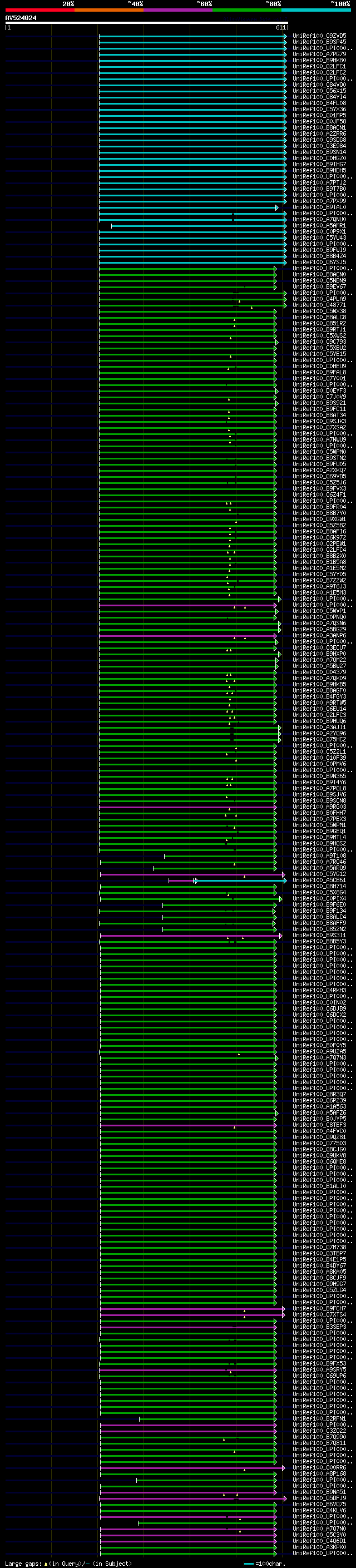This screenshot has width=356, height=1568.
Task: Click UniRef100_Q00RR6 label
Action: coord(319,1467)
